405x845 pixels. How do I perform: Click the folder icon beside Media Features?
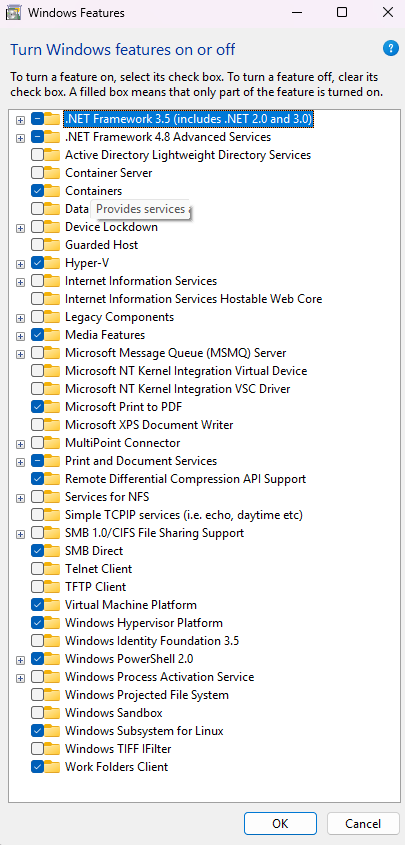(x=52, y=335)
